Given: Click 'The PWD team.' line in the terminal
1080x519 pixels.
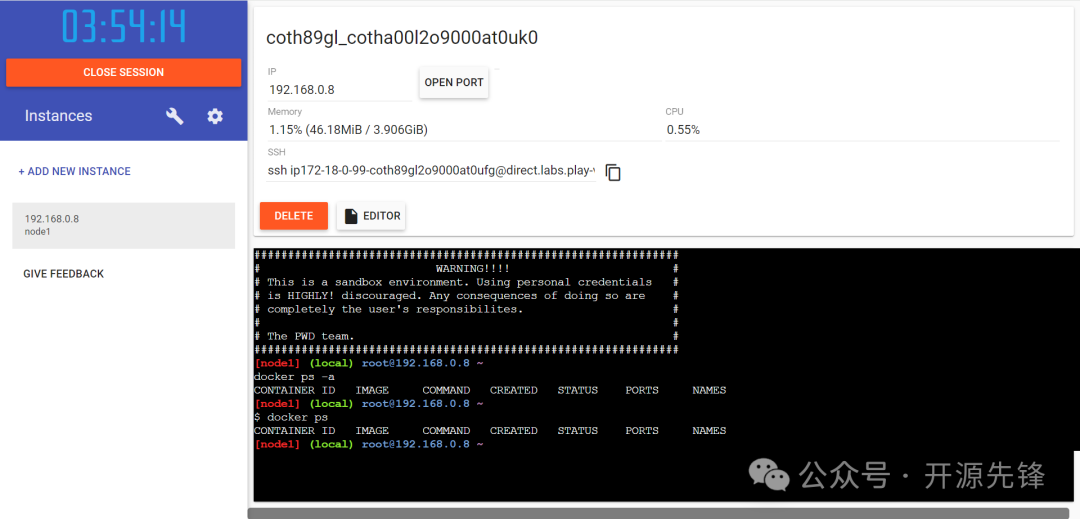Looking at the screenshot, I should click(x=311, y=336).
